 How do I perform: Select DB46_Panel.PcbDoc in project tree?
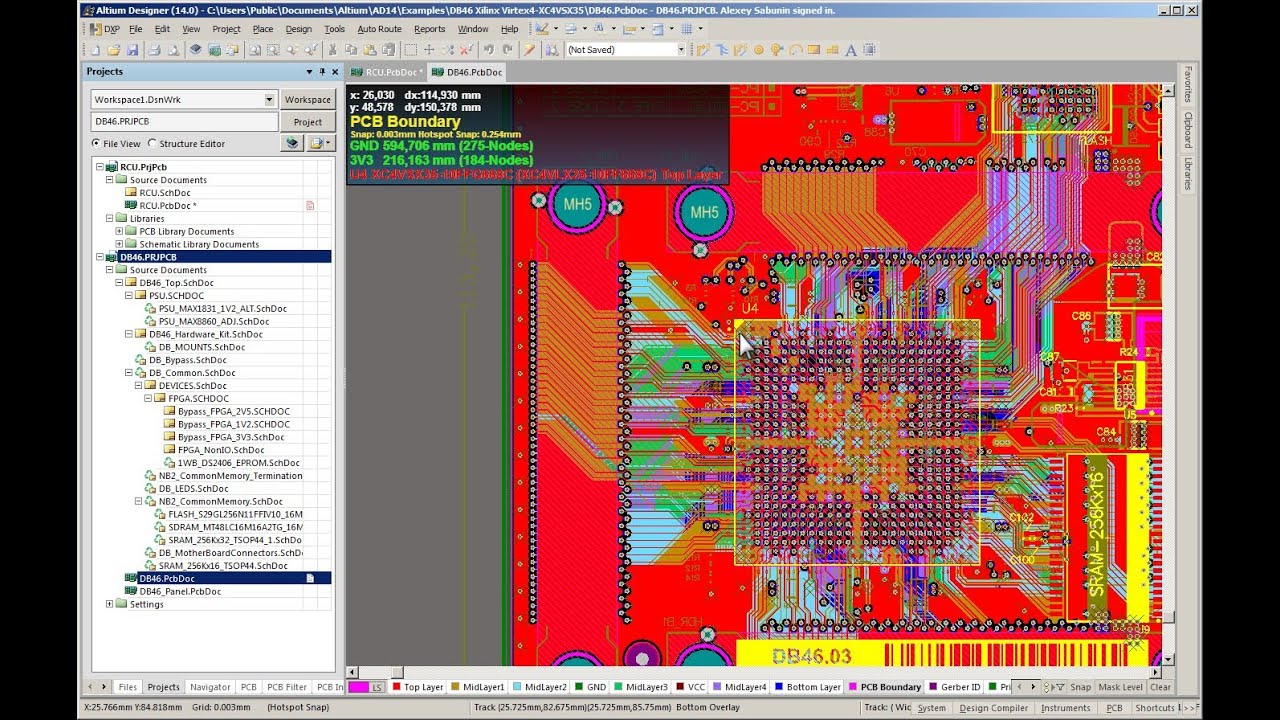[x=180, y=591]
